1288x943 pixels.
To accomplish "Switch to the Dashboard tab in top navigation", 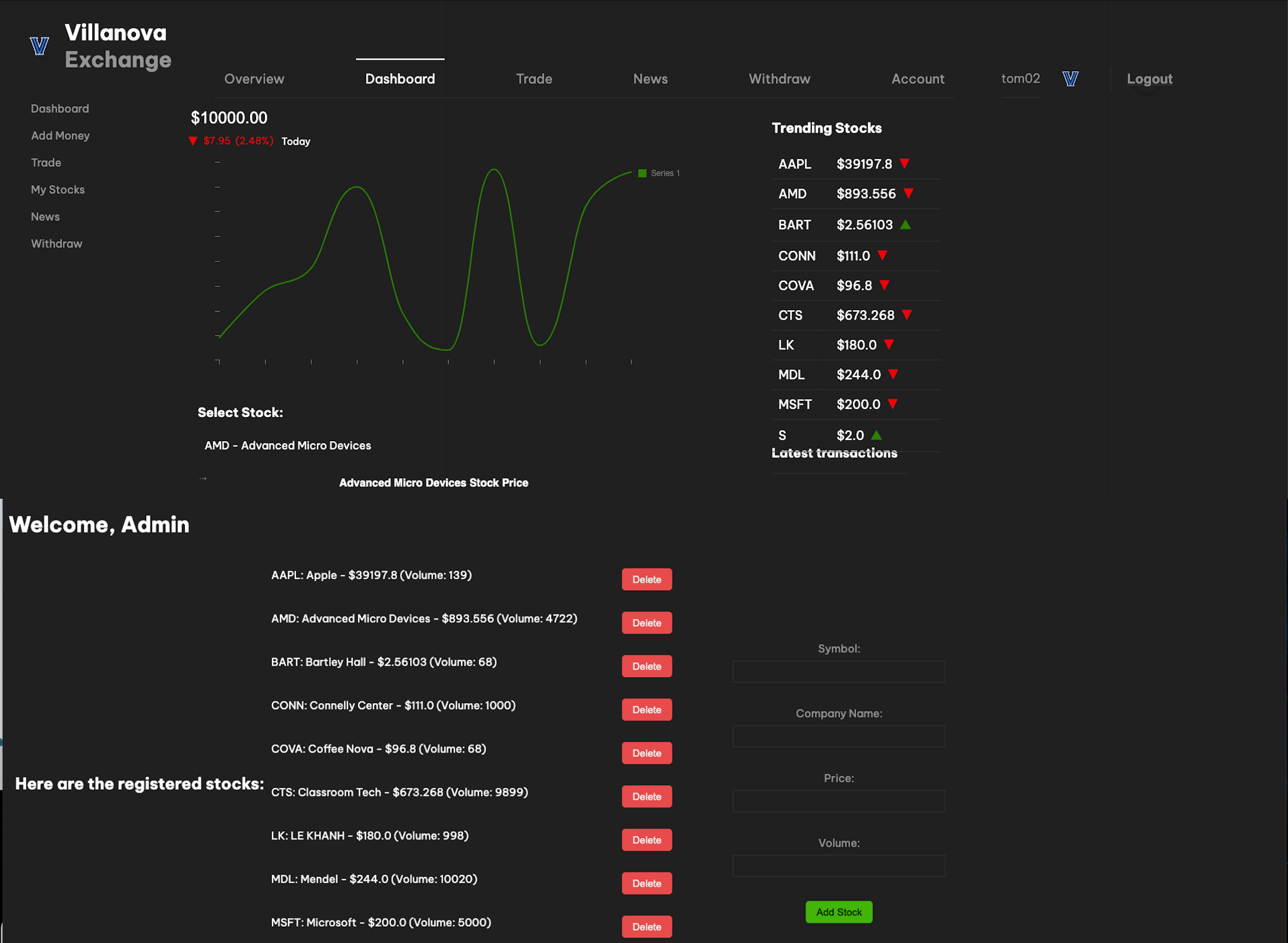I will click(x=400, y=79).
